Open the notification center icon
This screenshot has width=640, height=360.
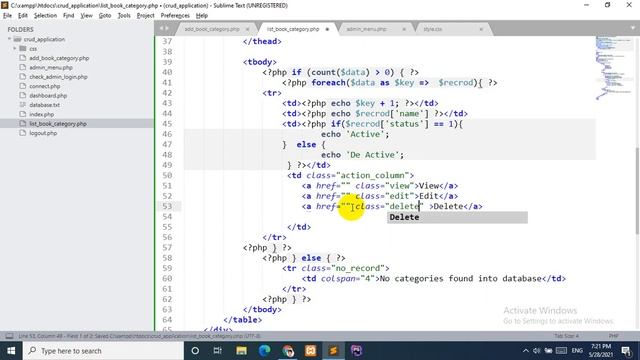(x=626, y=351)
